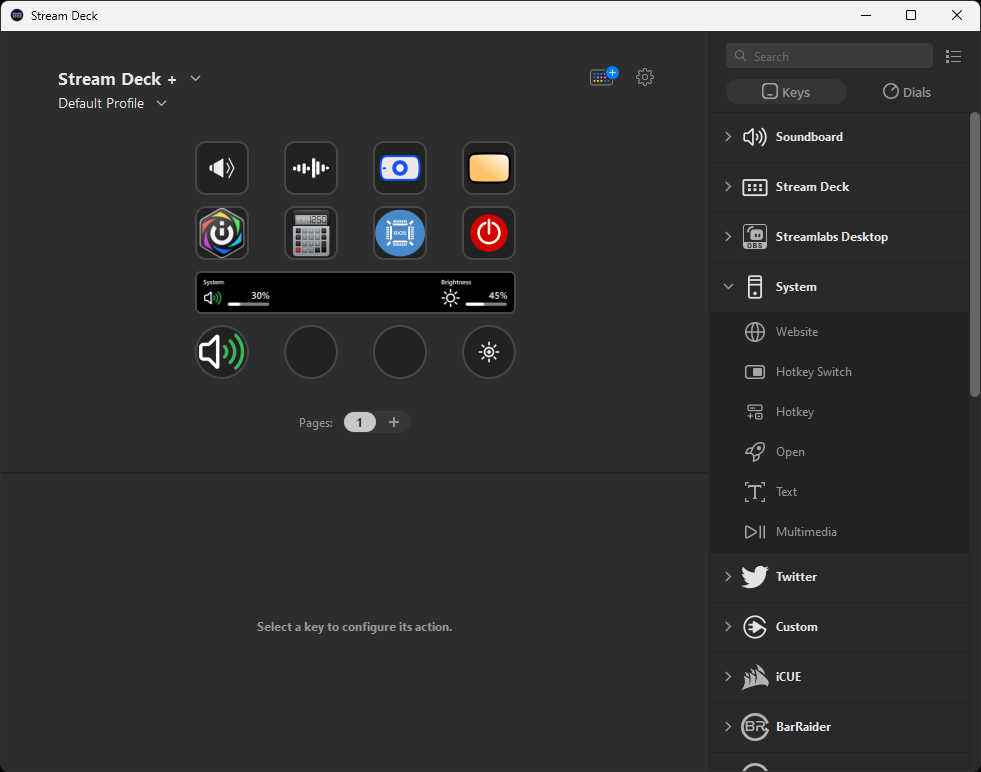Click the Website globe icon
981x772 pixels.
tap(755, 332)
